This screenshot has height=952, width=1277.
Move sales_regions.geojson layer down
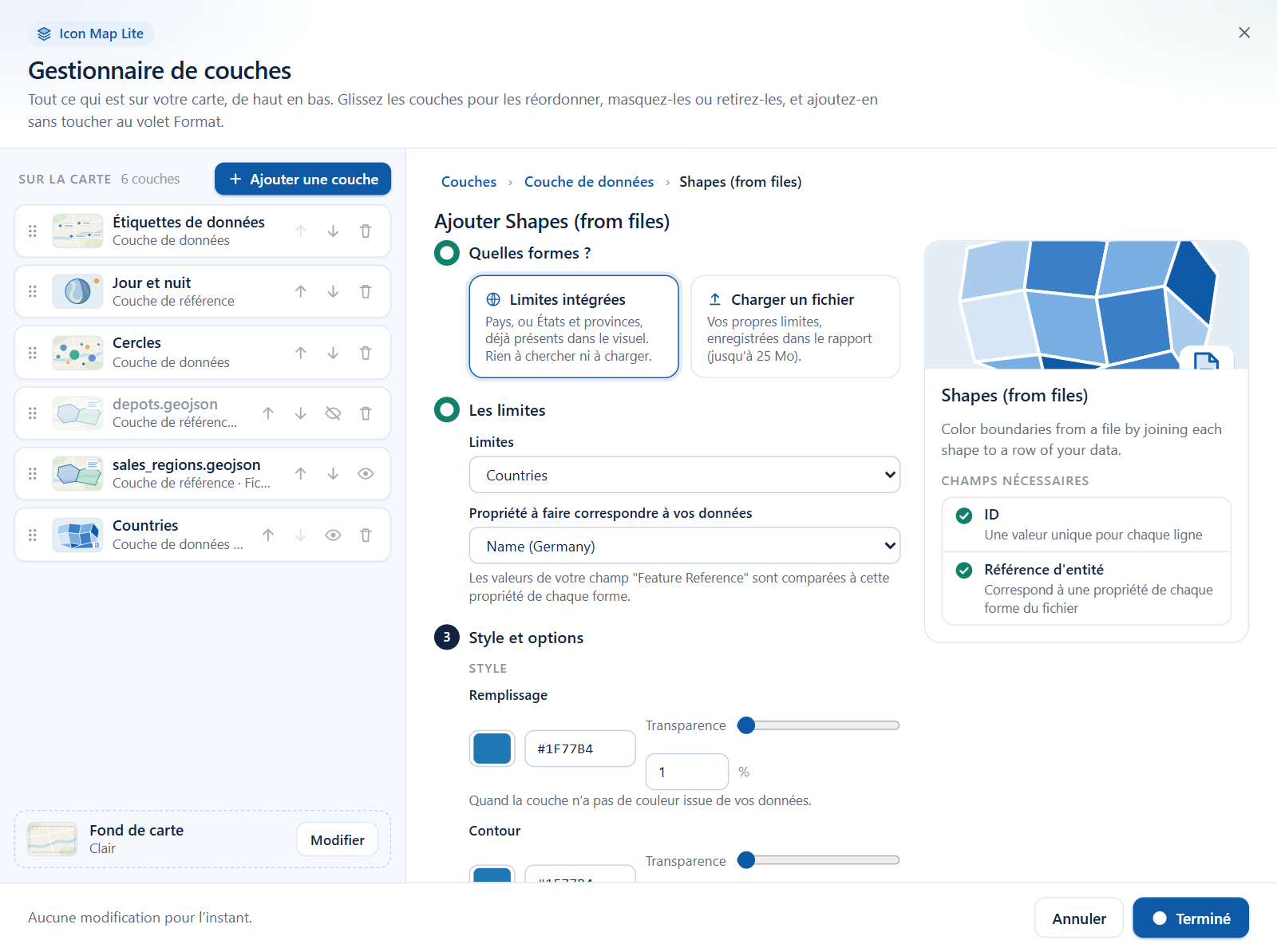(x=333, y=474)
